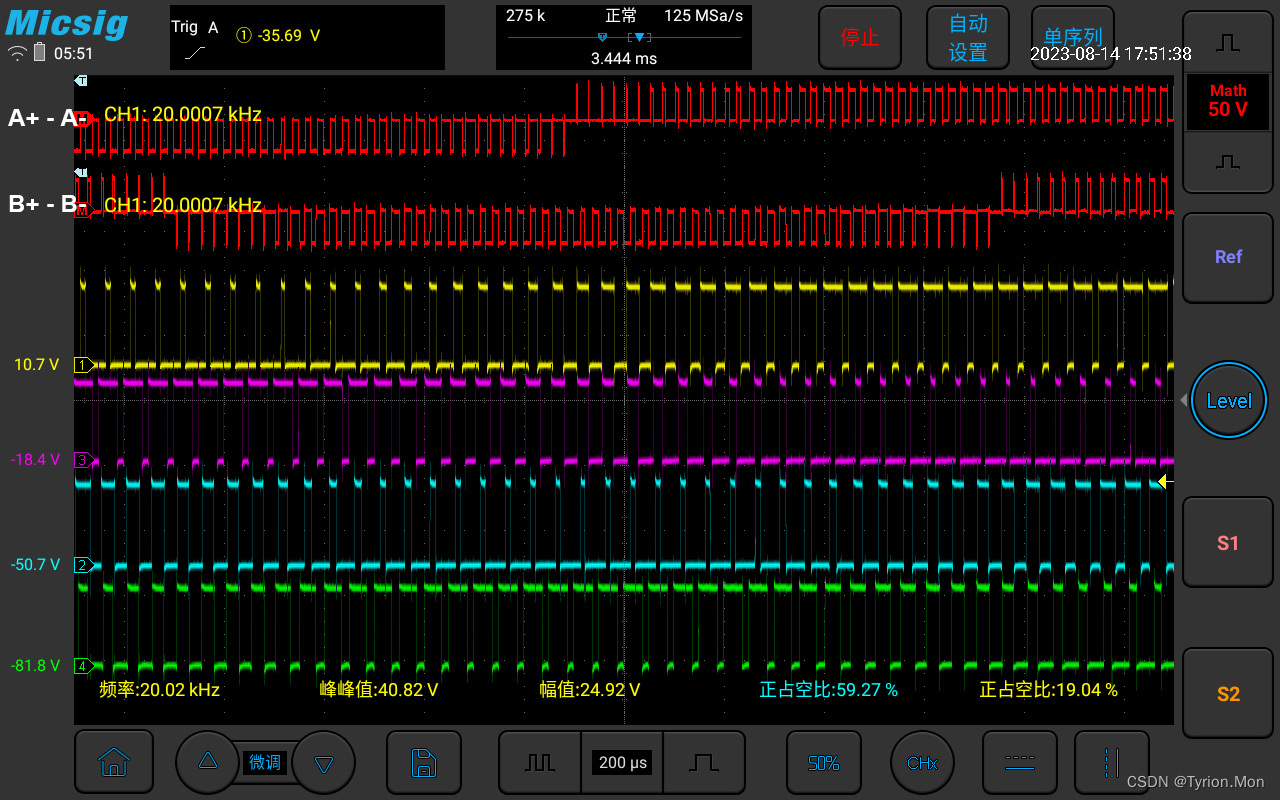Tap the WiFi status icon
This screenshot has height=800, width=1280.
click(17, 54)
